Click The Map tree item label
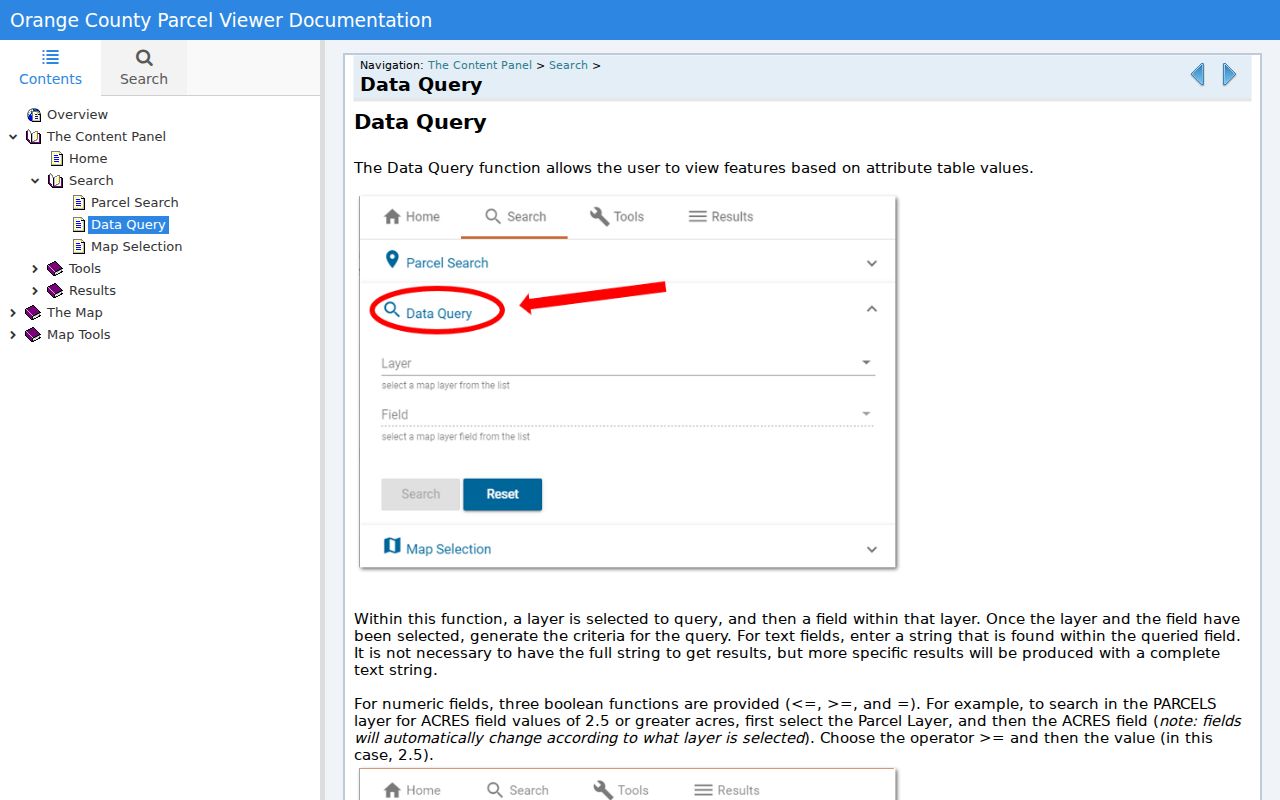The image size is (1280, 800). 74,313
